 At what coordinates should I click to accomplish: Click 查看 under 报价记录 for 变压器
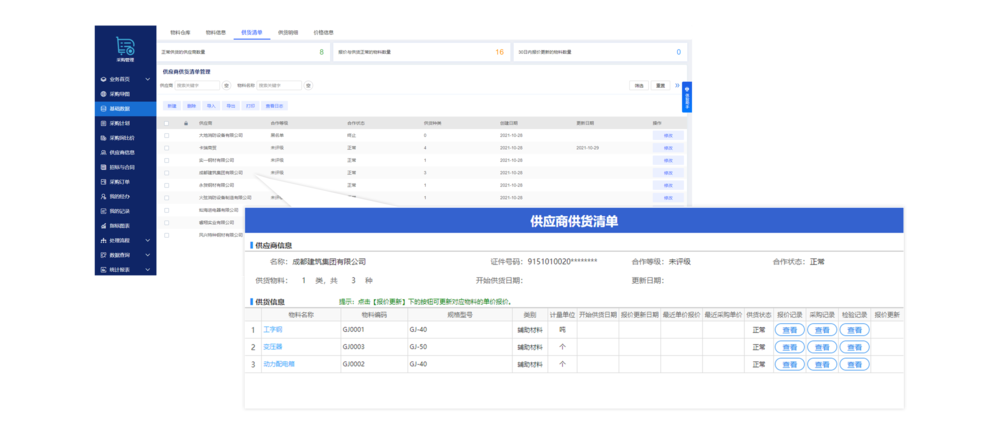[x=789, y=347]
